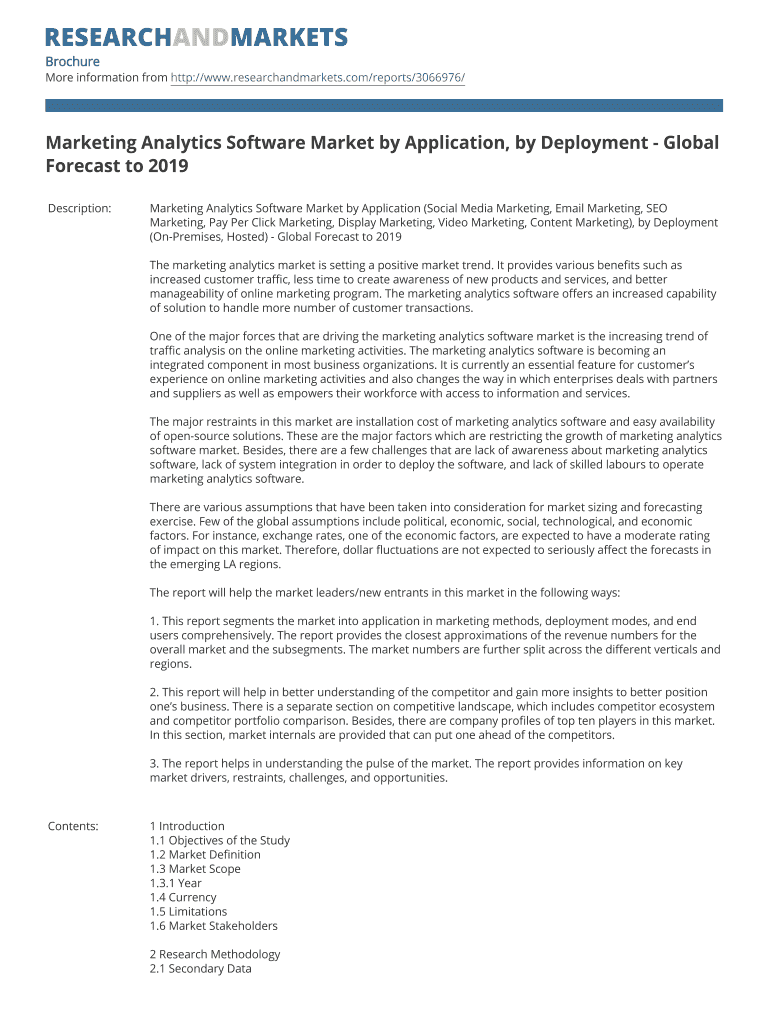Select the 1.5 Limitations entry
The image size is (770, 1024).
(188, 912)
